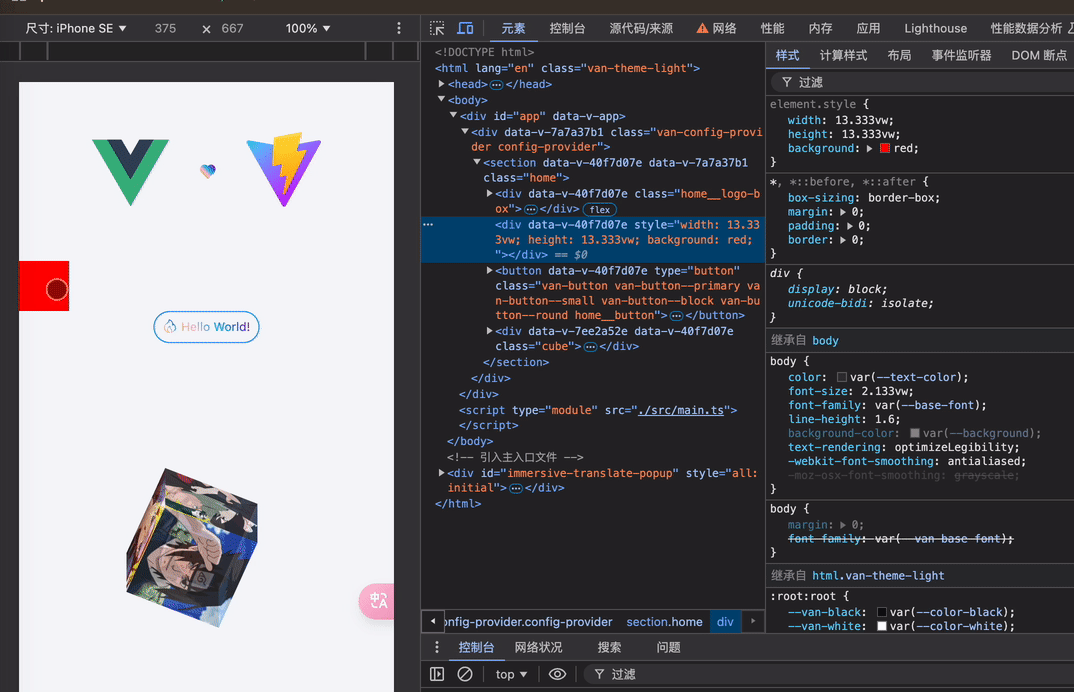Select the 样式 styles sub-tab

[x=787, y=55]
